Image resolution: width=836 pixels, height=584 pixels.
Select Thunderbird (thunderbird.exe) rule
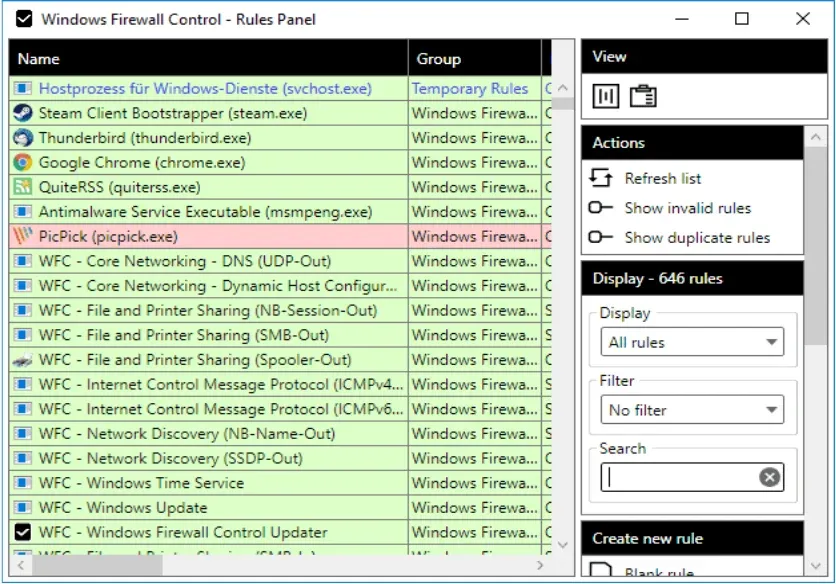pos(280,138)
